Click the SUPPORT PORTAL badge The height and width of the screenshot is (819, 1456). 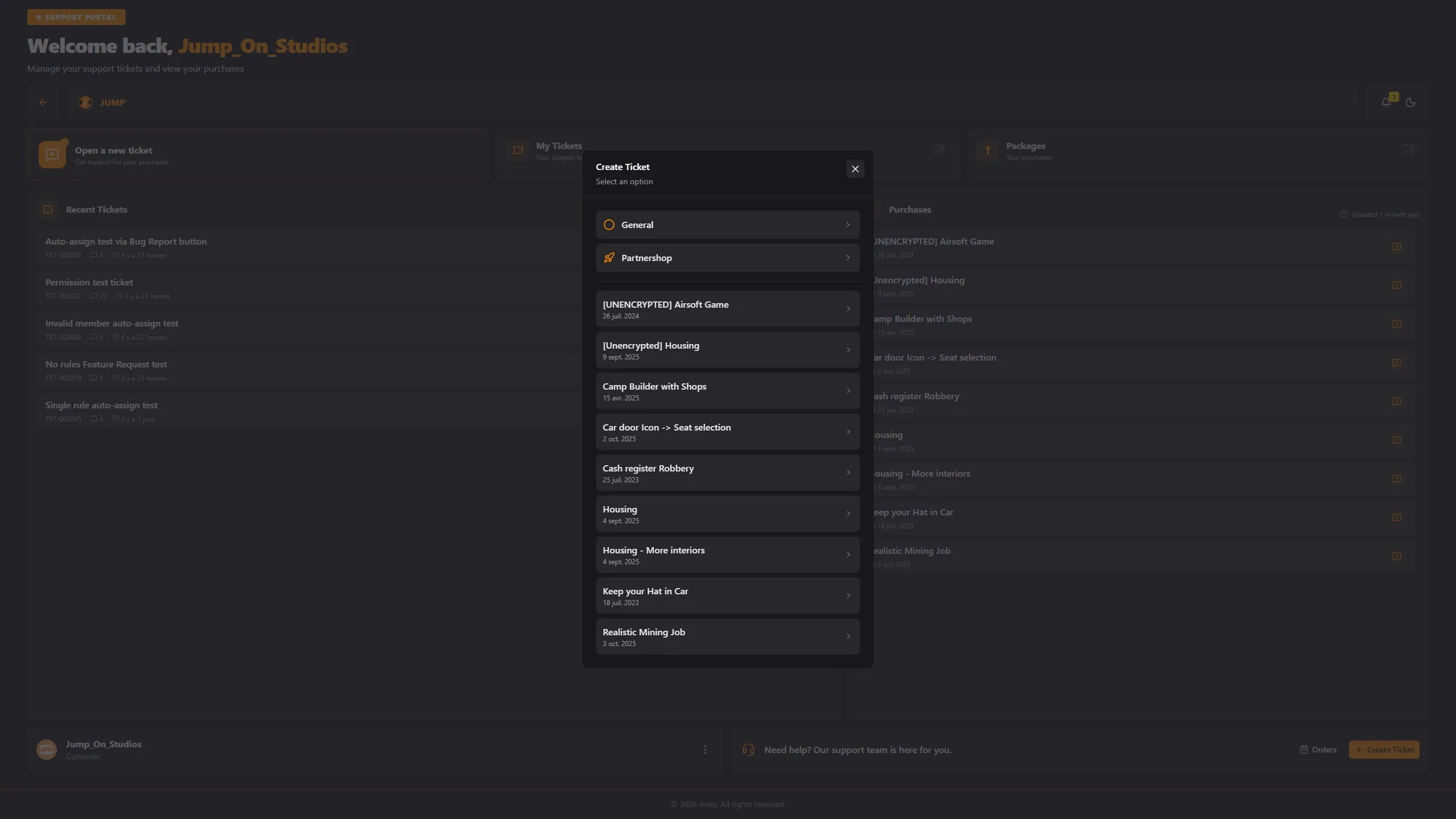pyautogui.click(x=76, y=17)
